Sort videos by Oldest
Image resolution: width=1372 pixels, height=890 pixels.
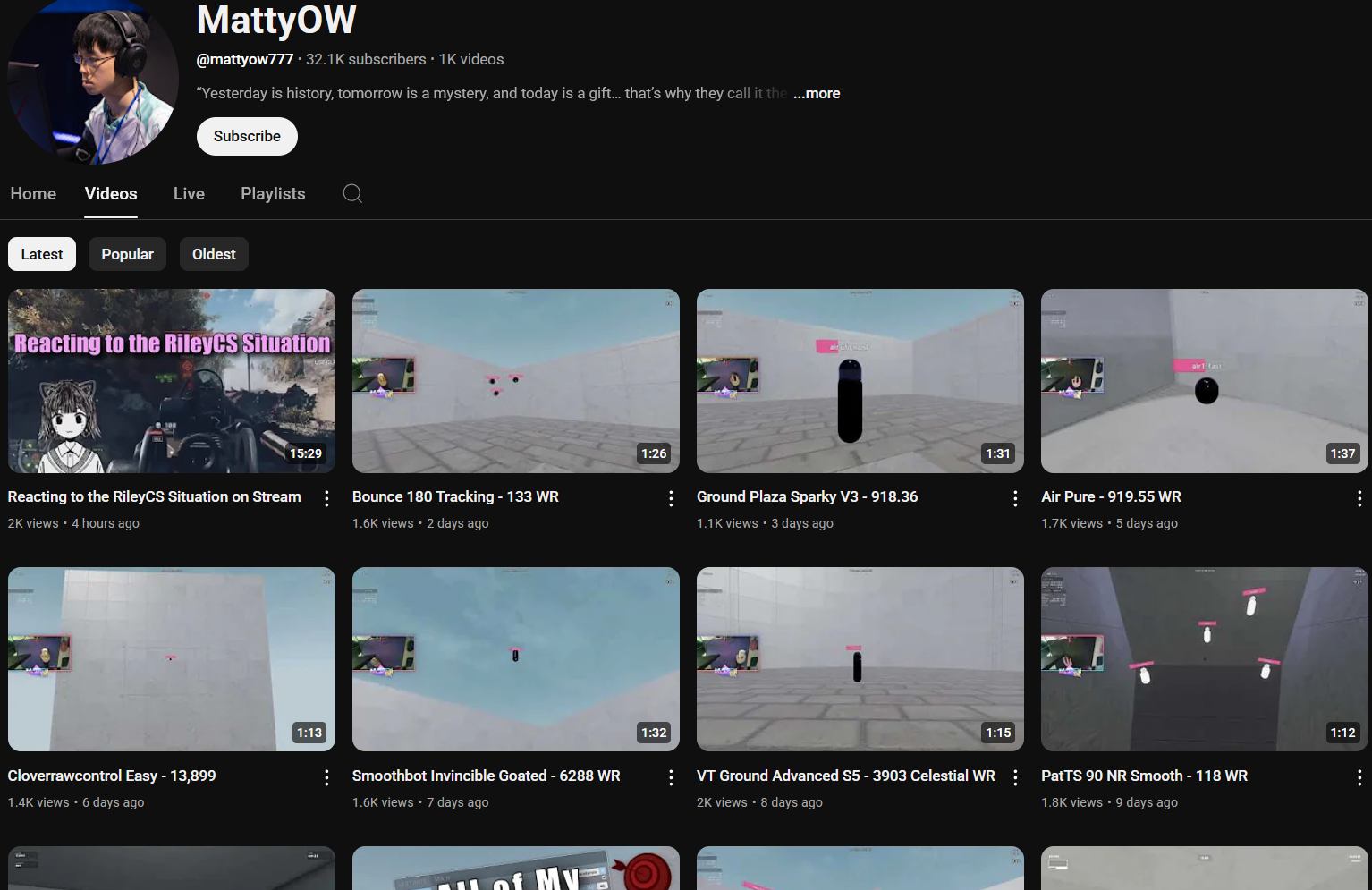pyautogui.click(x=214, y=254)
